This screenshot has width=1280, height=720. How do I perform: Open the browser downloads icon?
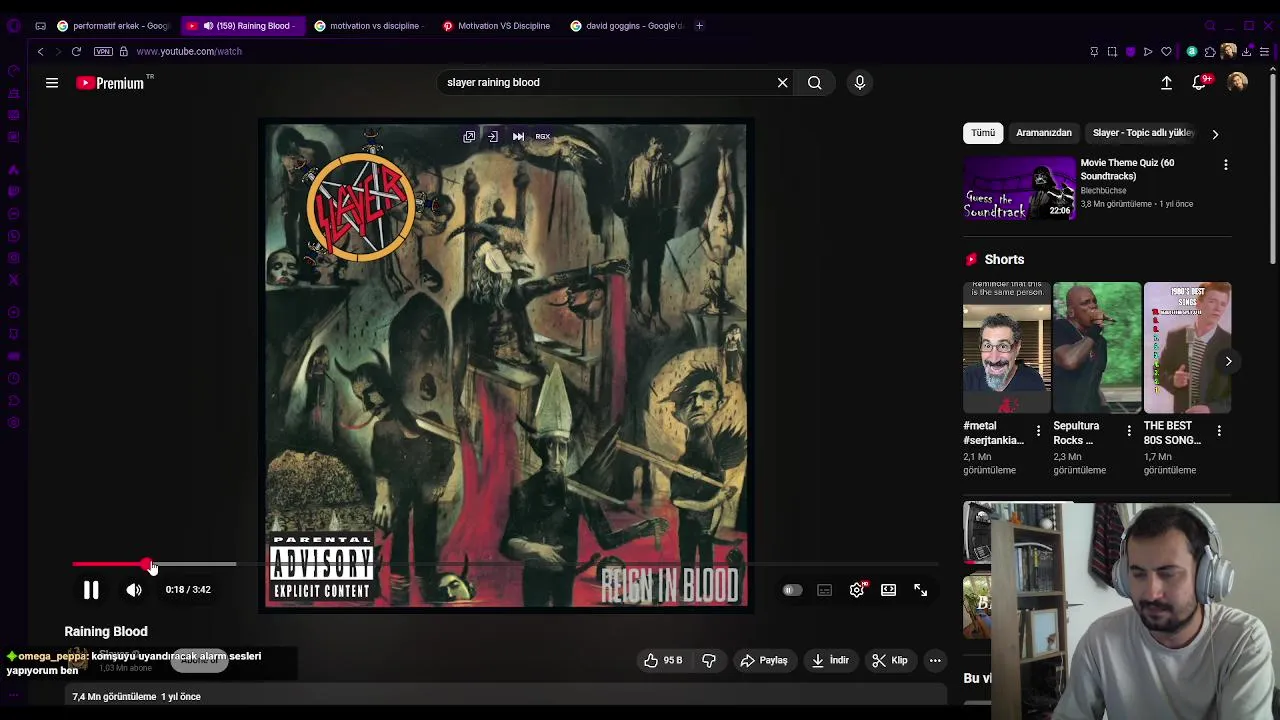[1246, 51]
